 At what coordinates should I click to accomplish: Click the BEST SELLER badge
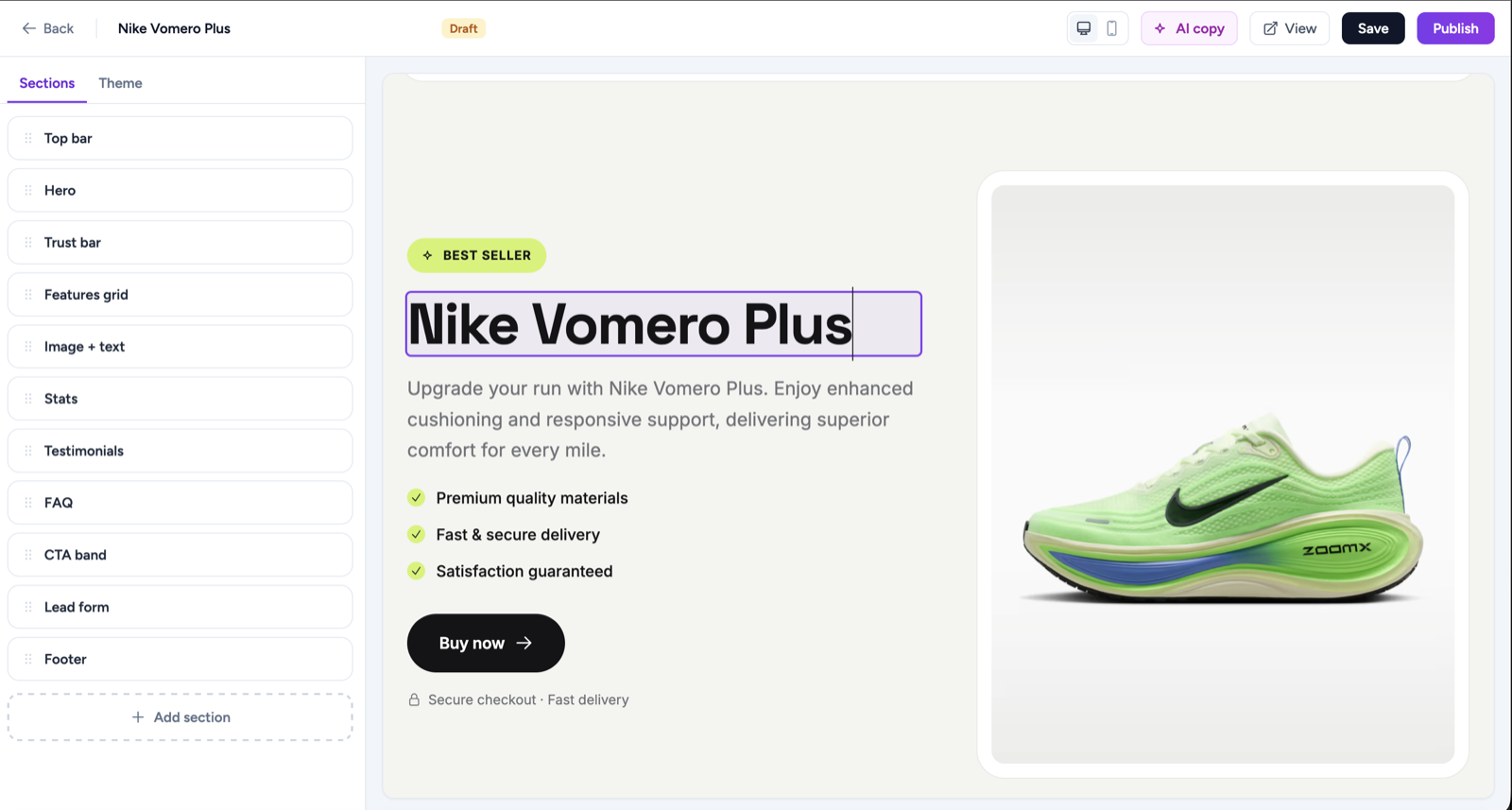coord(476,255)
